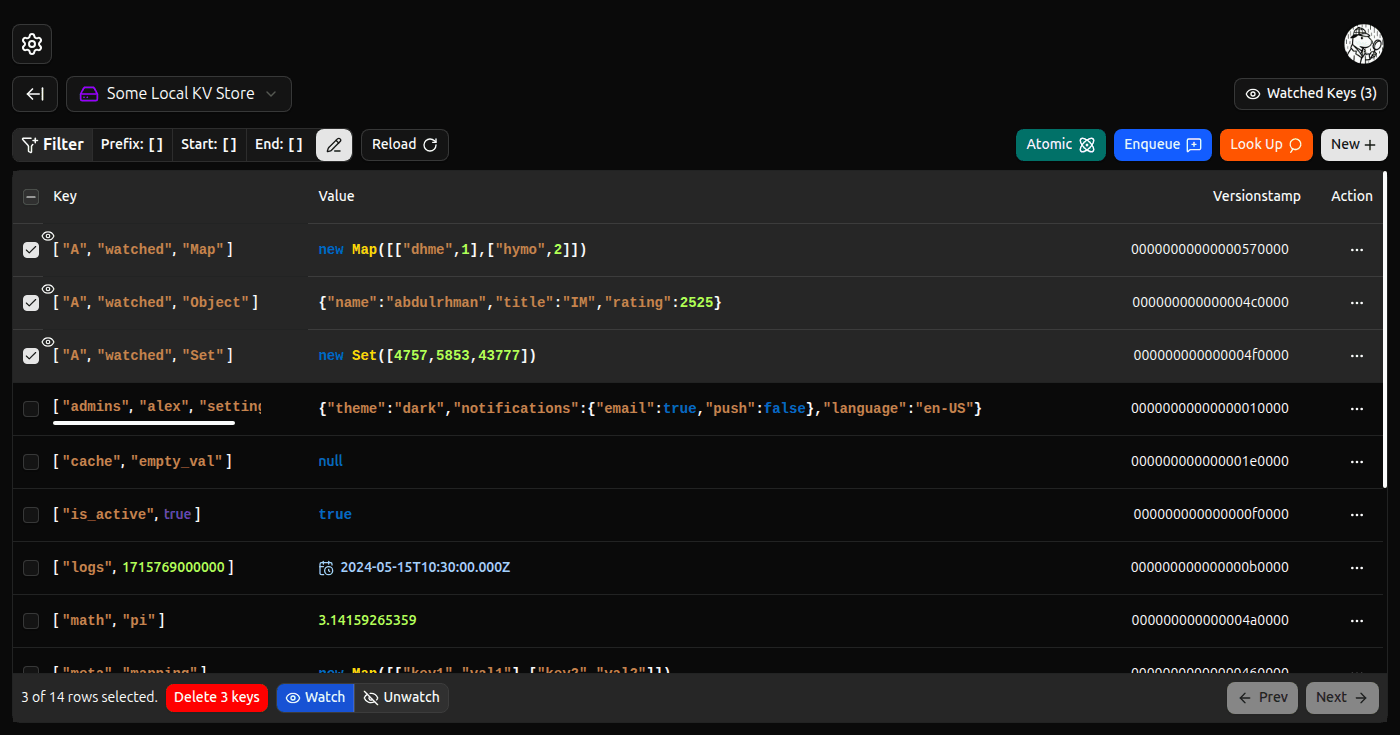Open the Look Up key search

(x=1266, y=144)
